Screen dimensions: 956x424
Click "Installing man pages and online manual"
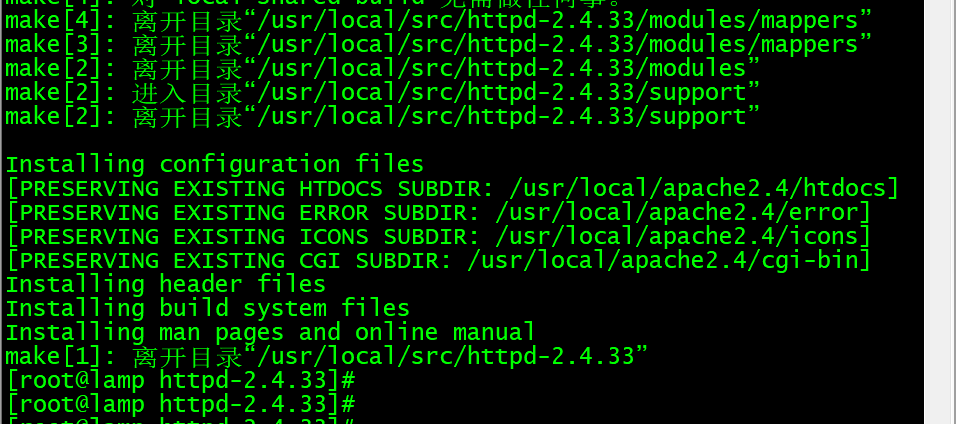coord(270,332)
